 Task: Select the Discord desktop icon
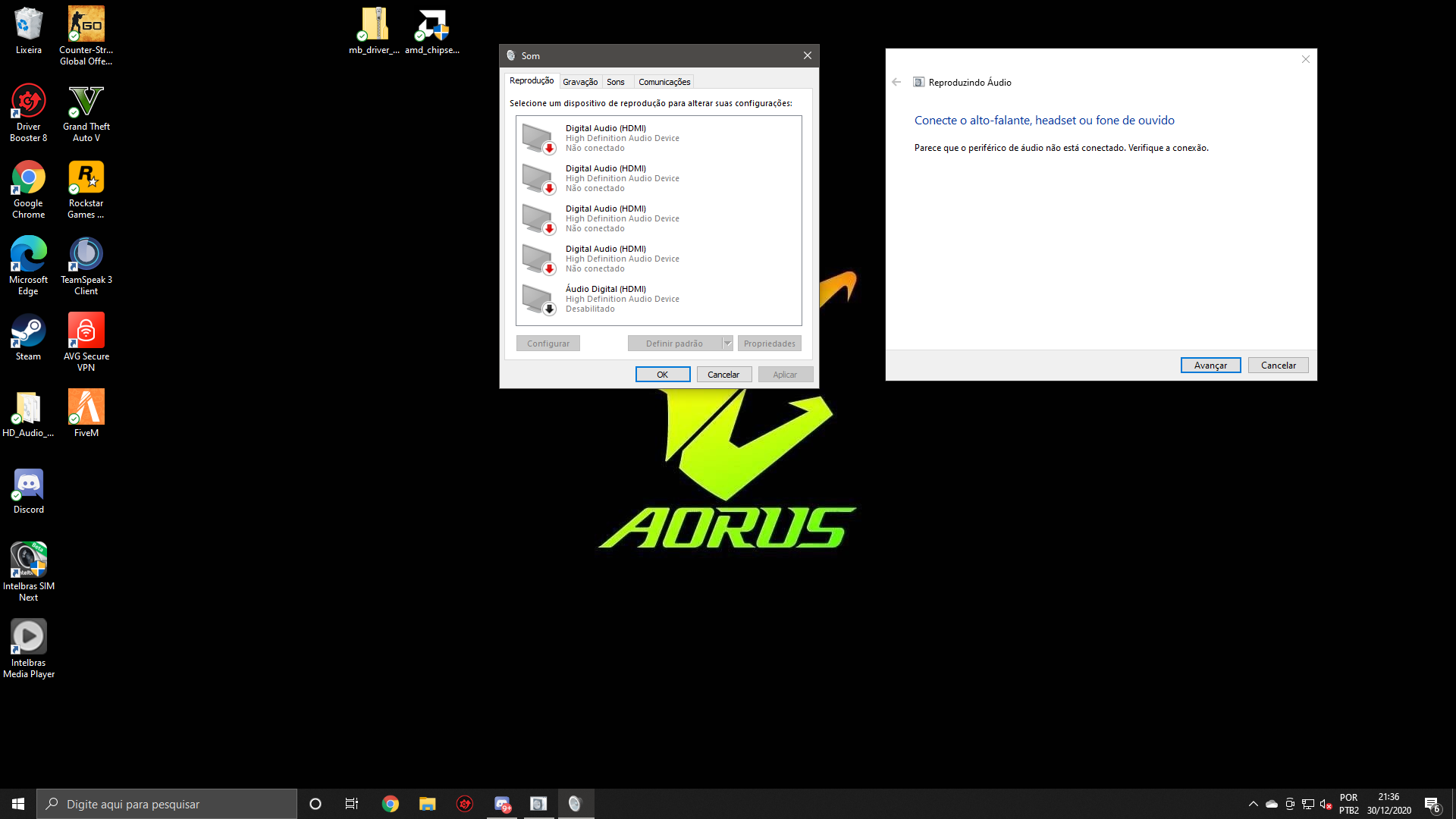click(28, 491)
